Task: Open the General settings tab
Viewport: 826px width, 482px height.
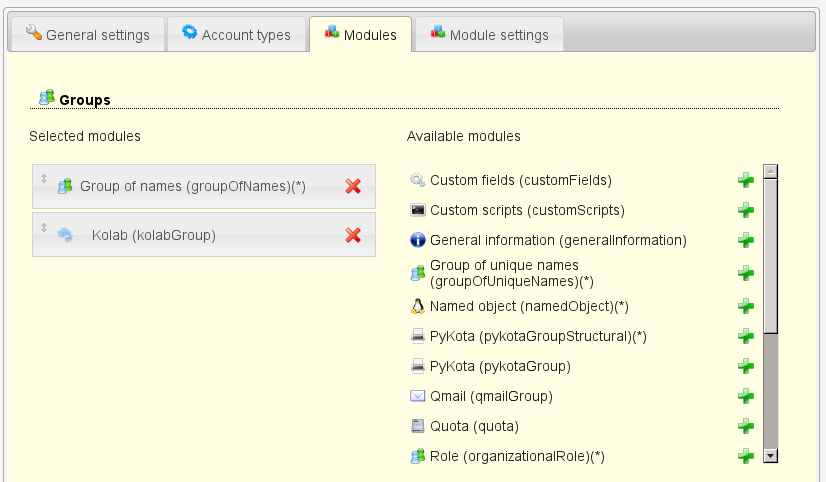Action: [86, 35]
